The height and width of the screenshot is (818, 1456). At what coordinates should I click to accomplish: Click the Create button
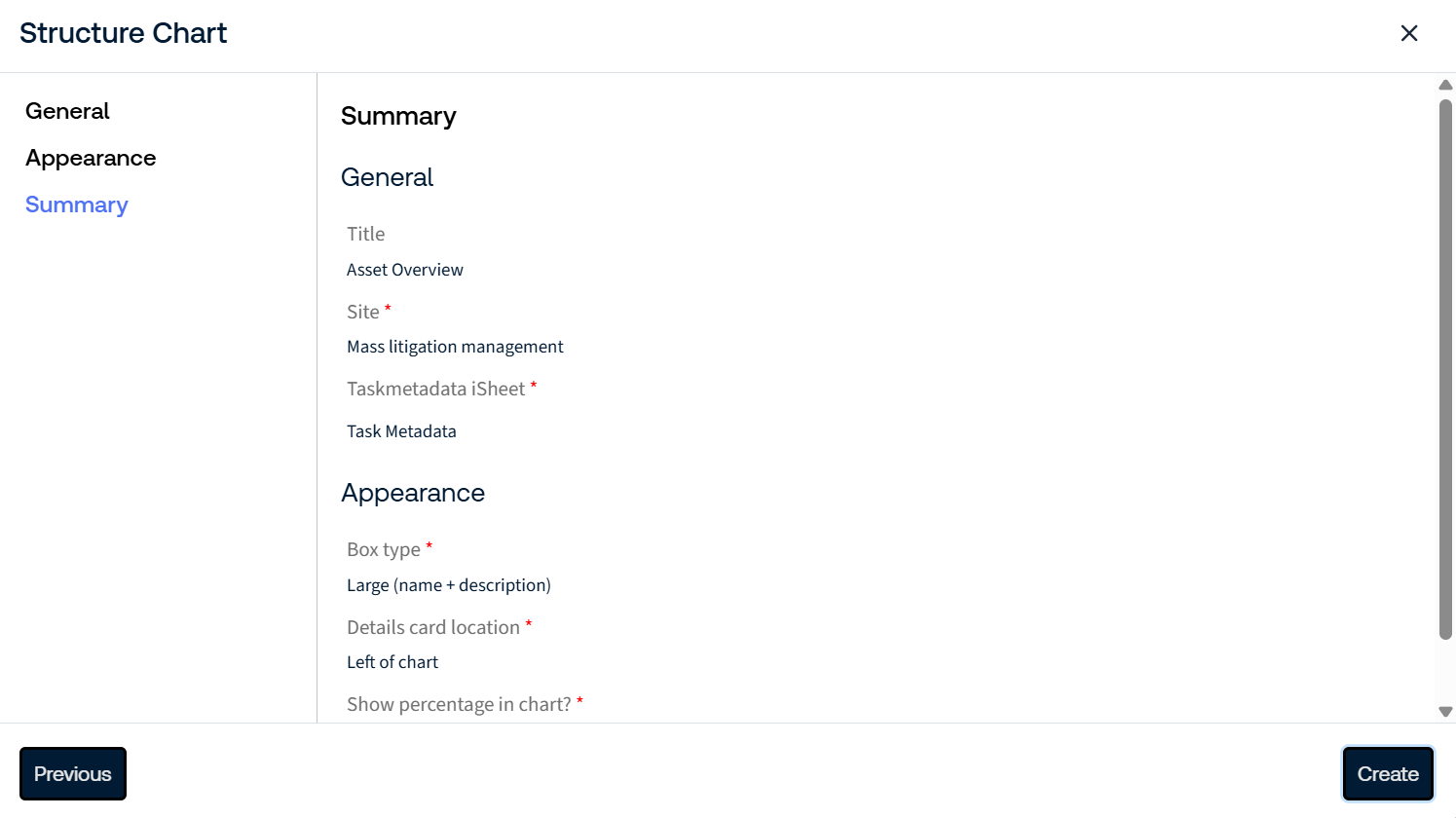coord(1388,774)
